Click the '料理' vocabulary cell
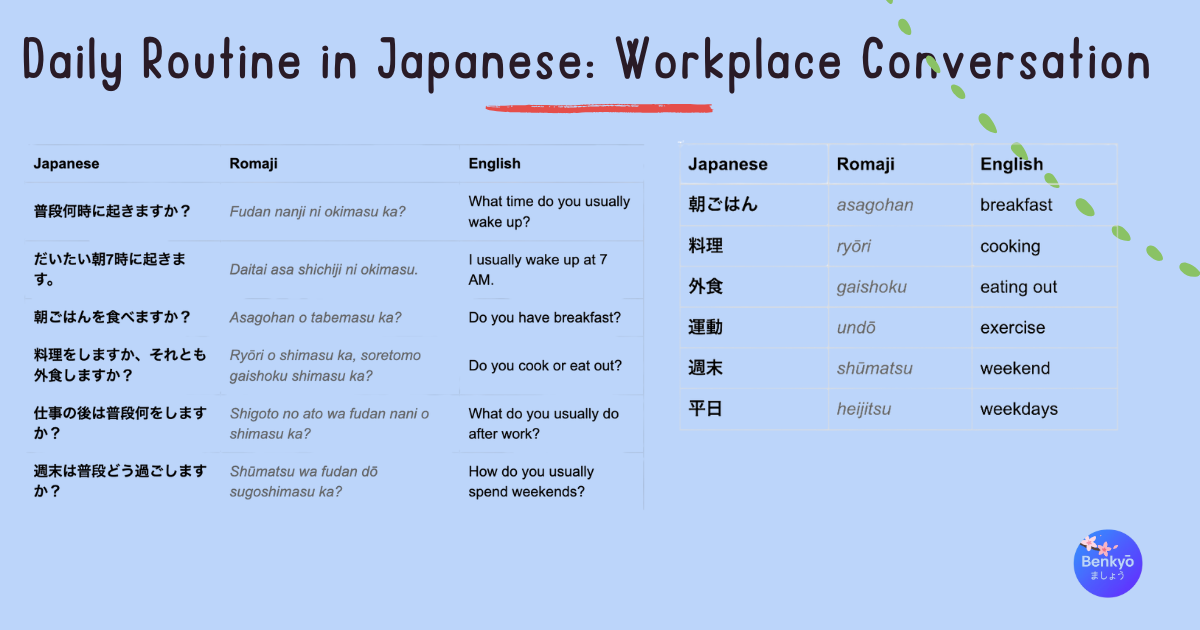The image size is (1200, 630). coord(706,246)
